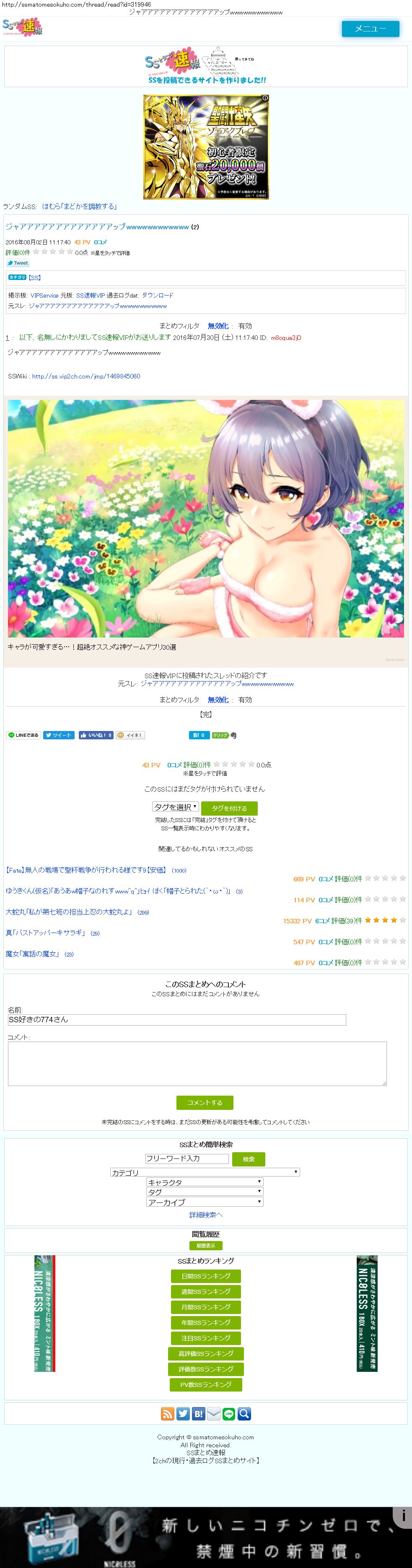Set まとめフィルタ to 無効化 at top

pos(218,326)
